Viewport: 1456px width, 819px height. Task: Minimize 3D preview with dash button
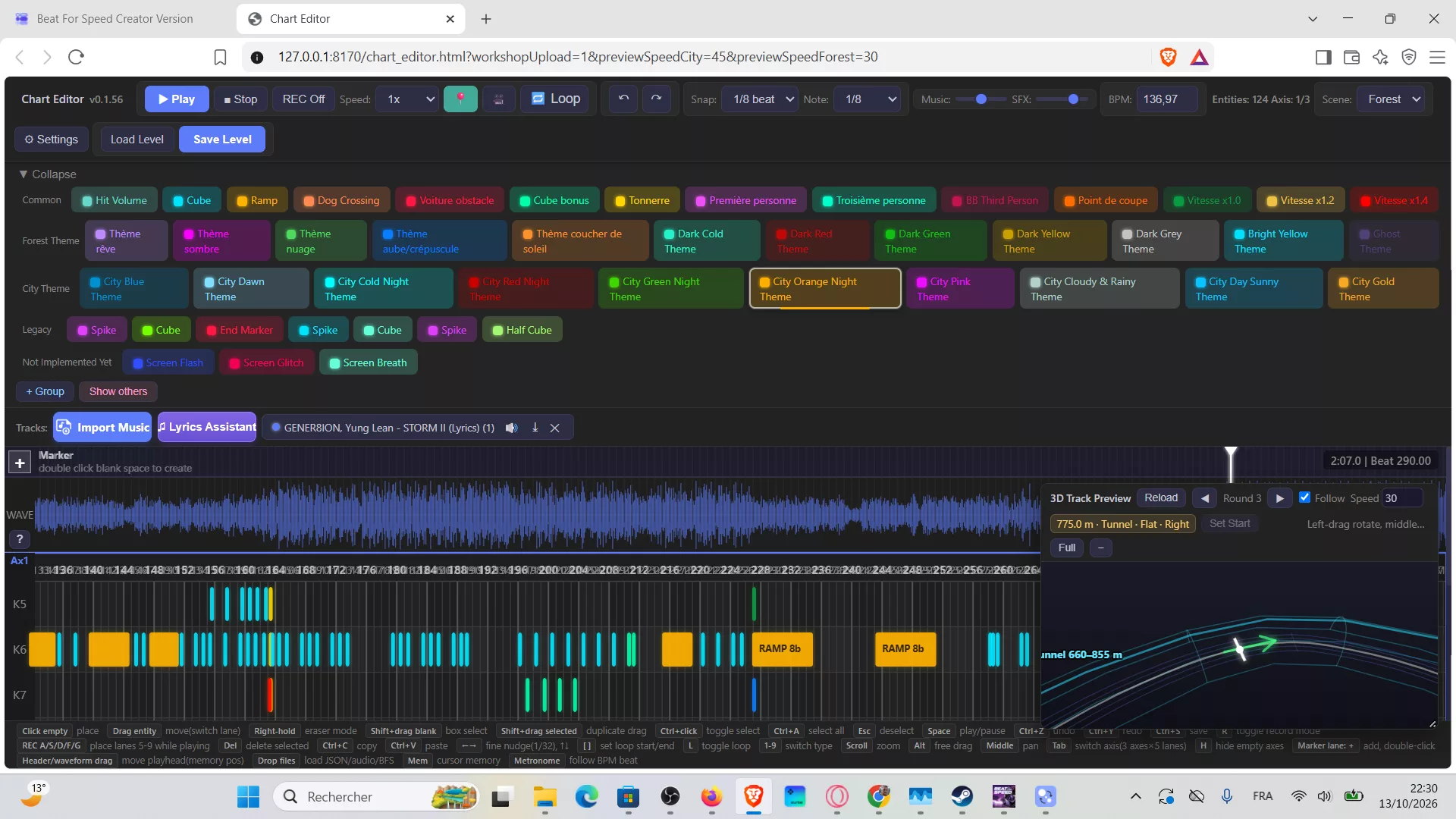pos(1100,548)
